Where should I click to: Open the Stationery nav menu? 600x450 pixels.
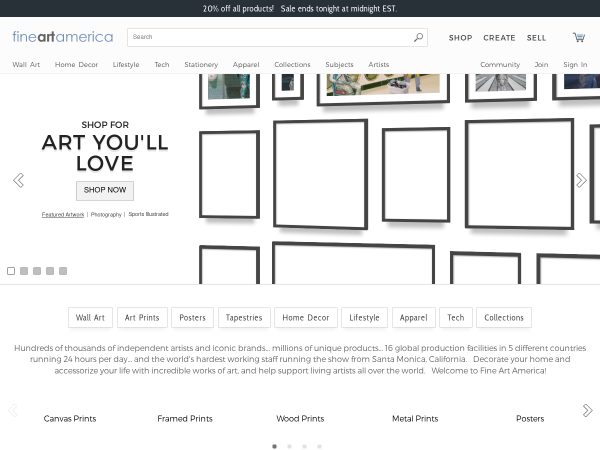pyautogui.click(x=201, y=65)
